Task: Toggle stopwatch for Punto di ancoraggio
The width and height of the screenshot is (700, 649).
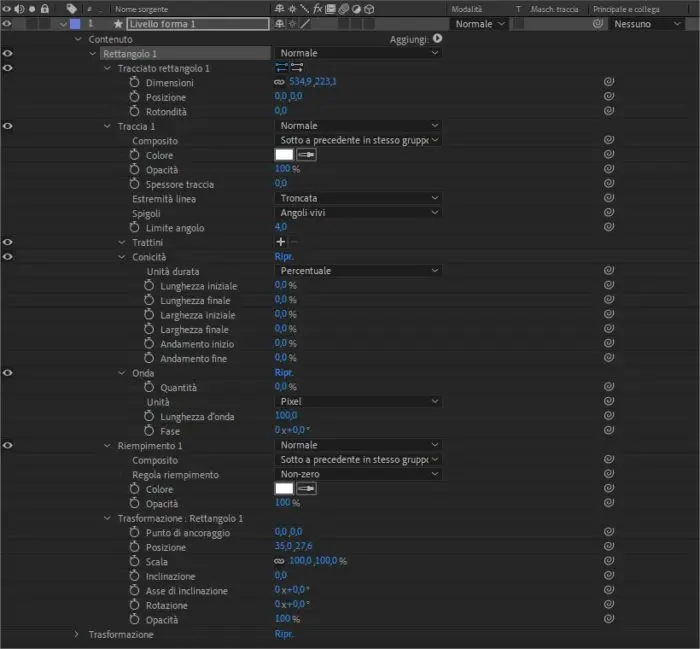Action: 134,532
